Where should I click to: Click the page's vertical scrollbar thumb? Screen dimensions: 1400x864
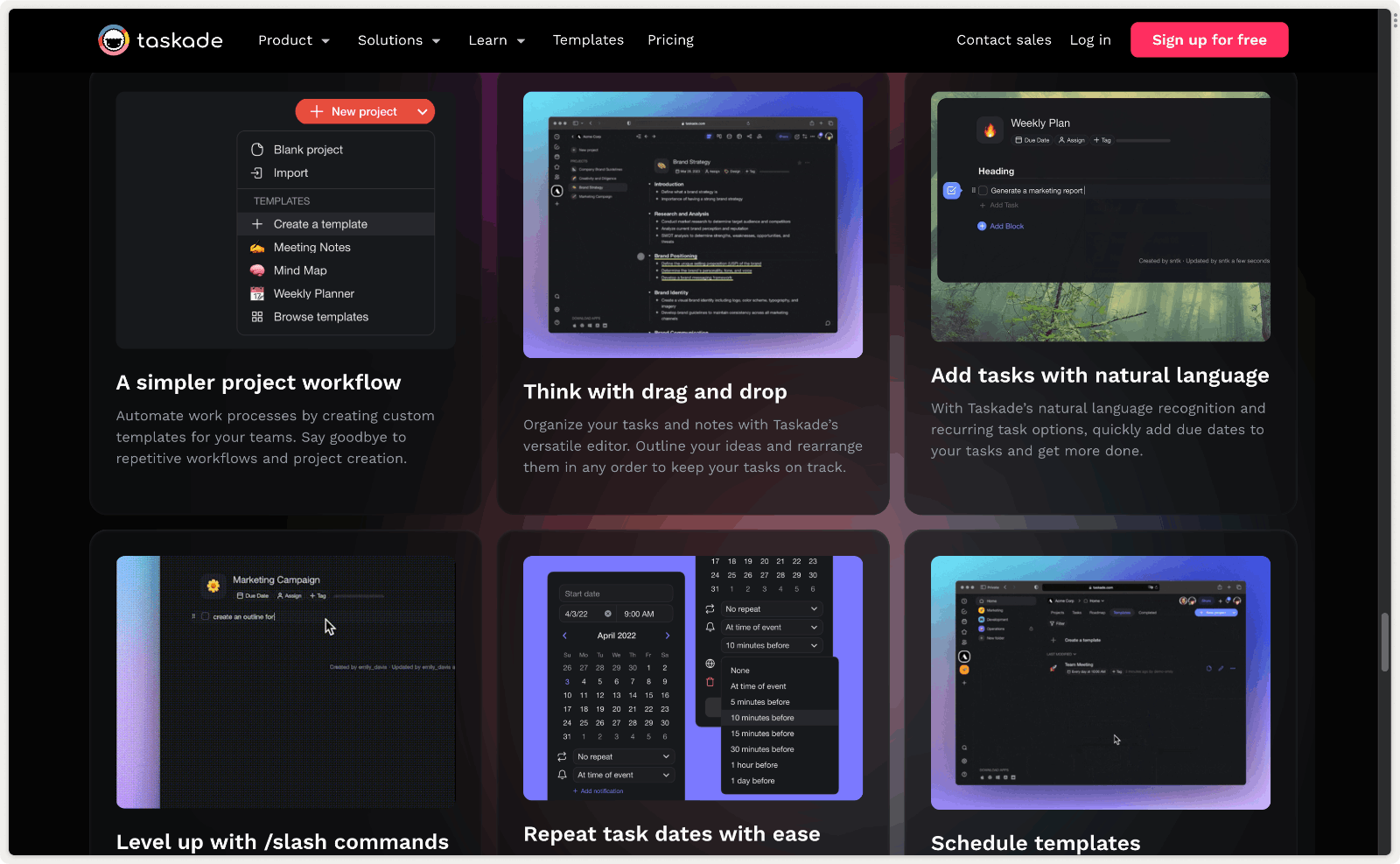[x=1385, y=642]
